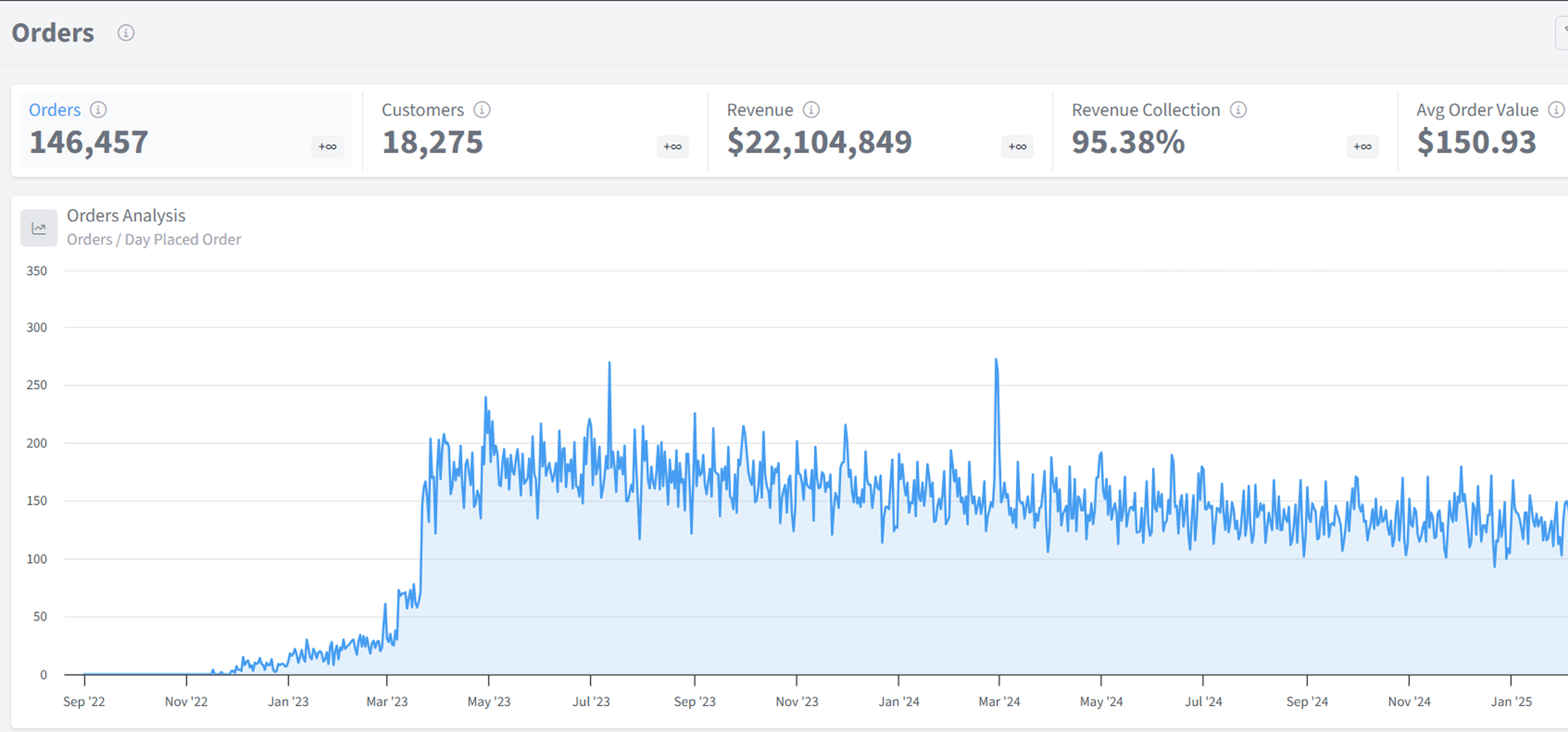
Task: Open the dropdown at the top-right corner
Action: point(1561,32)
